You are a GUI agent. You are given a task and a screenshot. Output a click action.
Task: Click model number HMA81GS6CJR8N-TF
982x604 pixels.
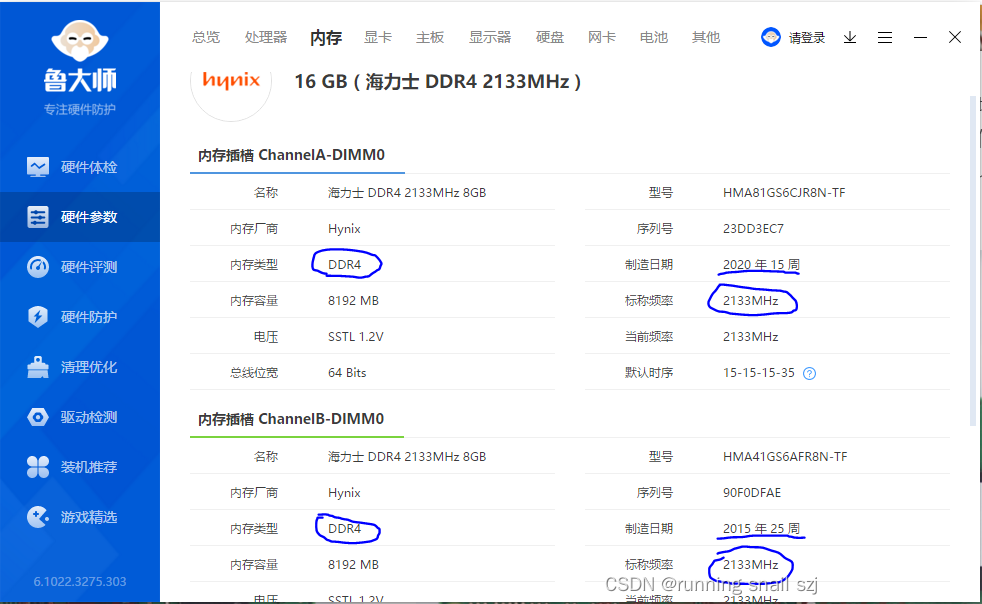coord(784,193)
